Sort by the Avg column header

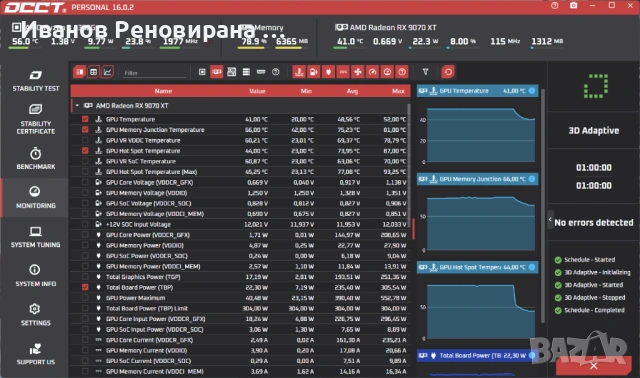[x=352, y=91]
